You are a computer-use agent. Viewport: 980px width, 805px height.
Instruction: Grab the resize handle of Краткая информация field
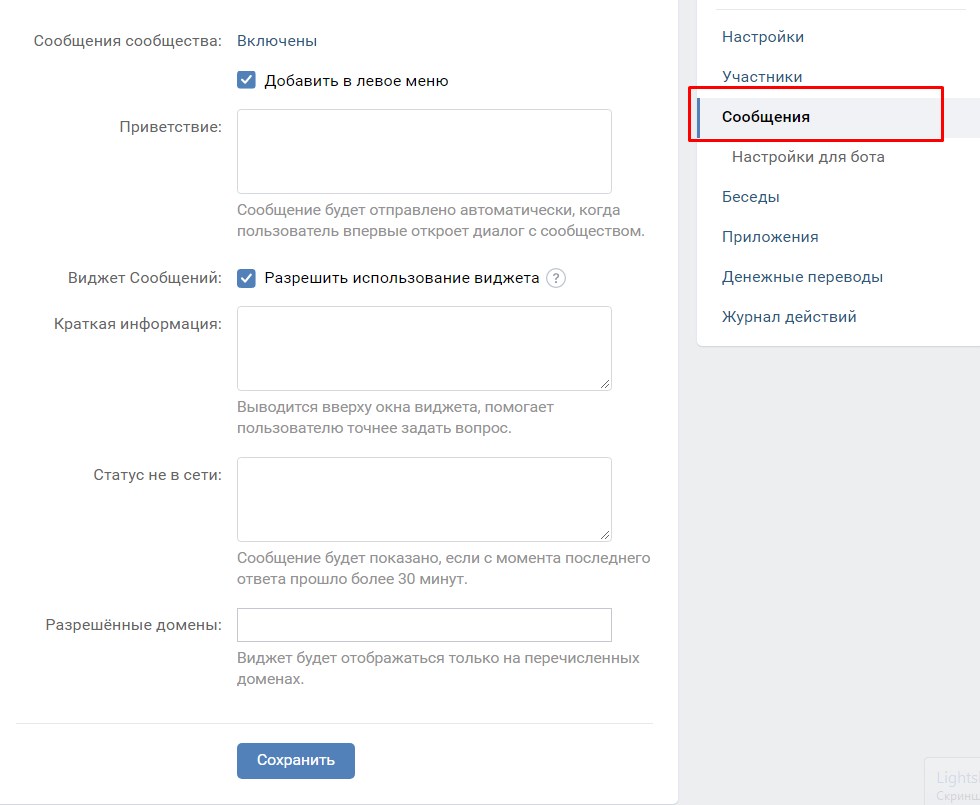605,383
